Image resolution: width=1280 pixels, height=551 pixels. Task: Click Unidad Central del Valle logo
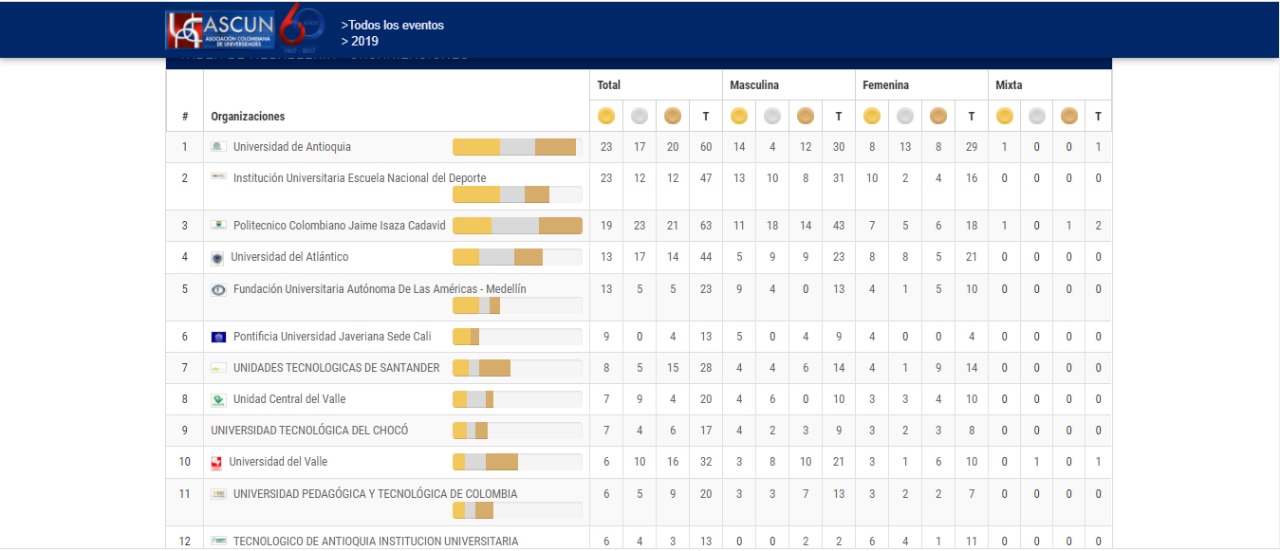(x=218, y=399)
